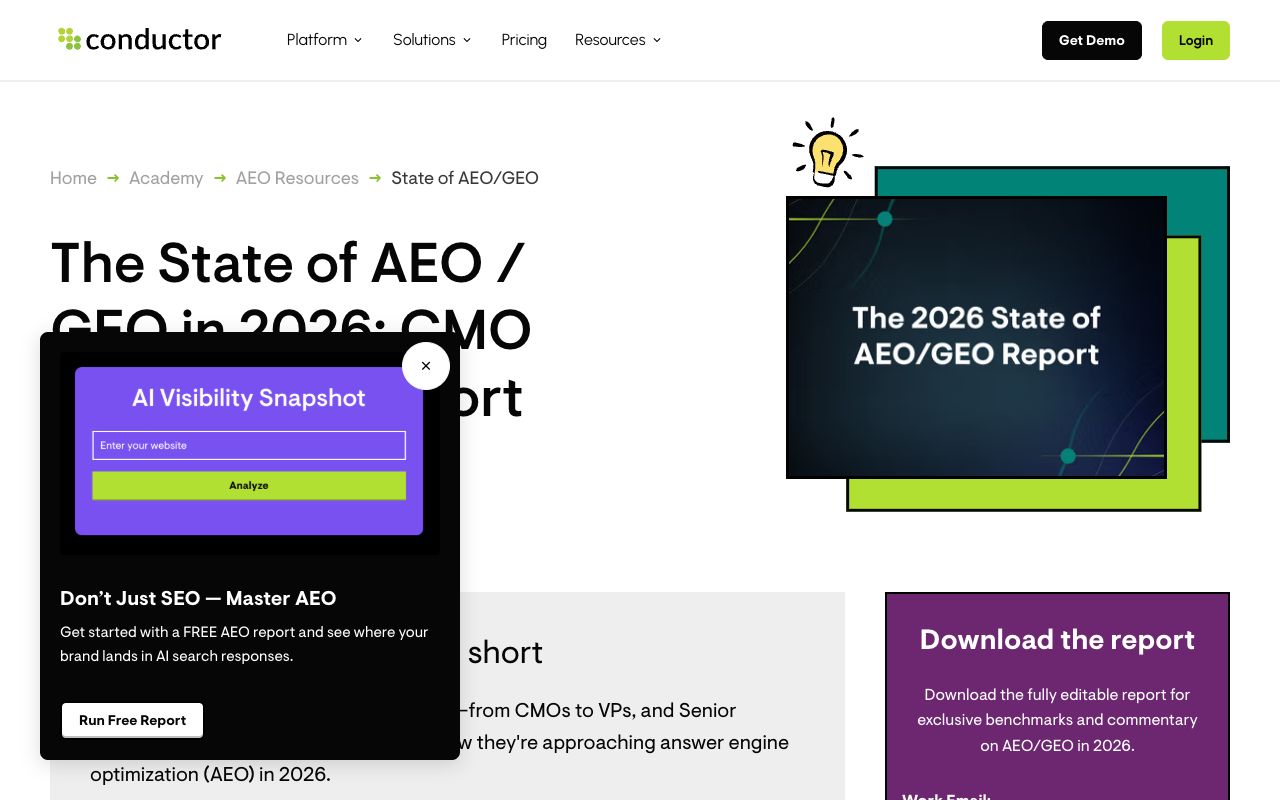Click the Download the report heading
The width and height of the screenshot is (1280, 800).
[x=1057, y=640]
